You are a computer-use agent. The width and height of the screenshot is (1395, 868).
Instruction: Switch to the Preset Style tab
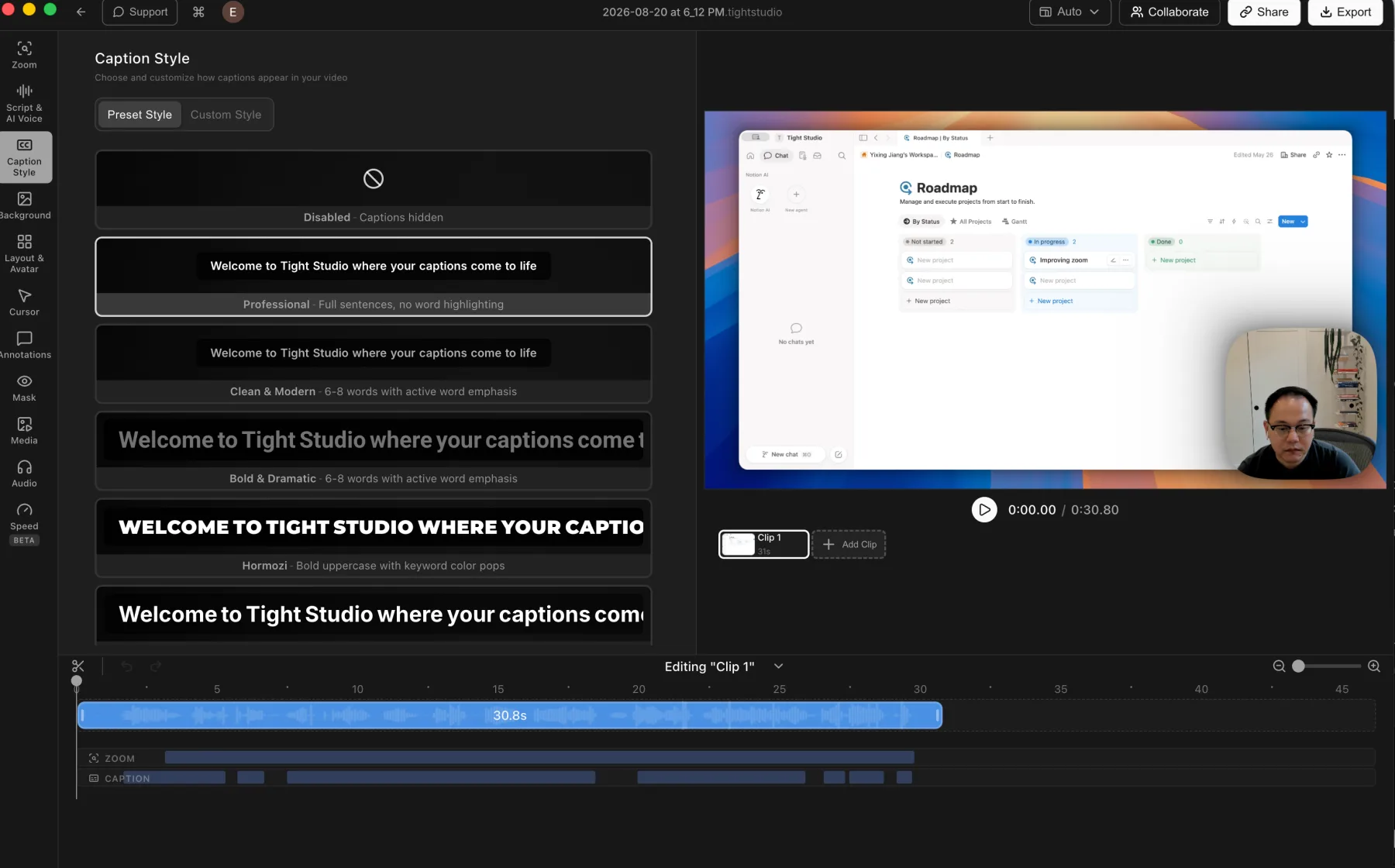point(139,115)
